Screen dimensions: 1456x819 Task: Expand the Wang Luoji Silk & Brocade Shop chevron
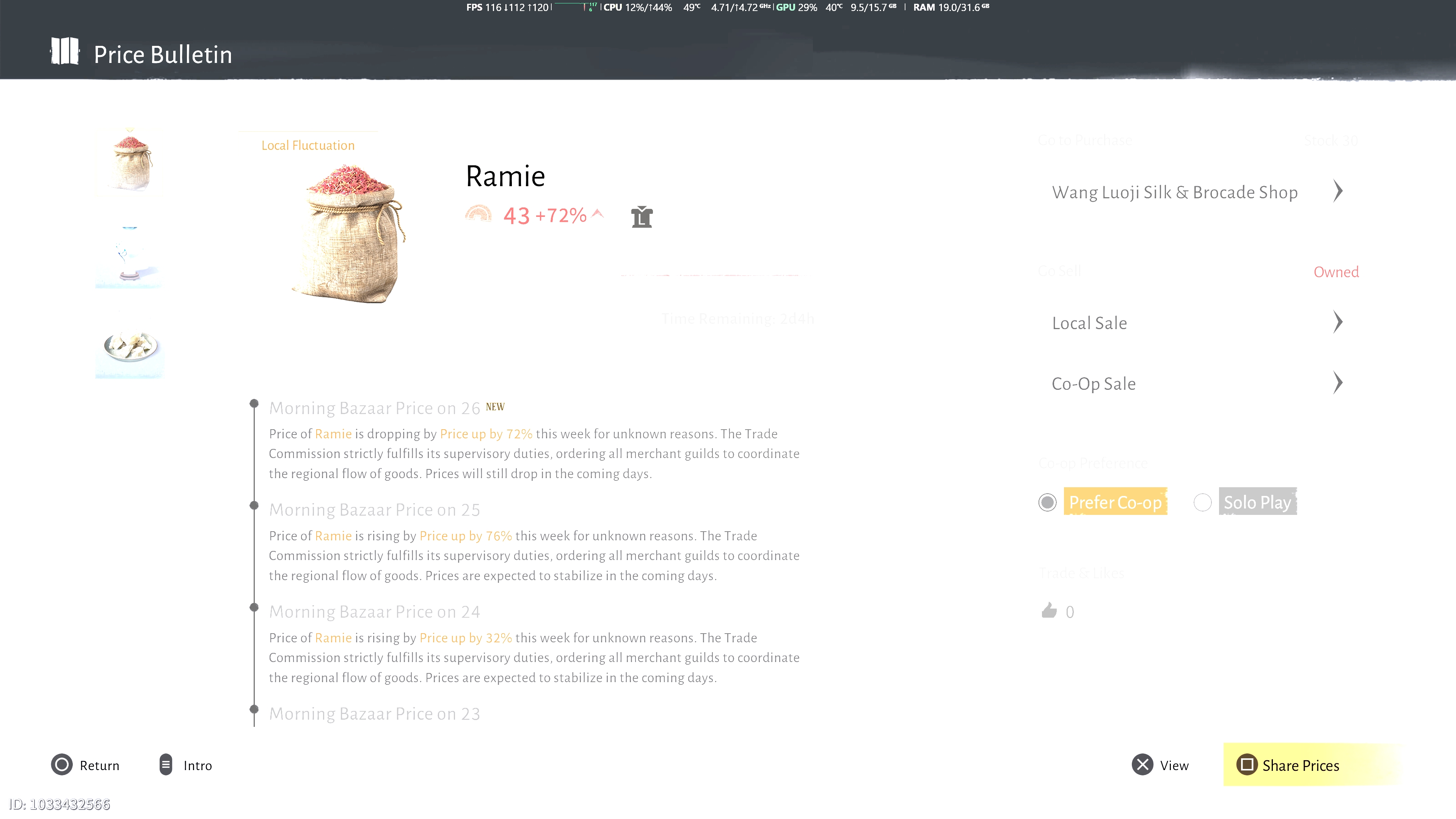(x=1337, y=191)
